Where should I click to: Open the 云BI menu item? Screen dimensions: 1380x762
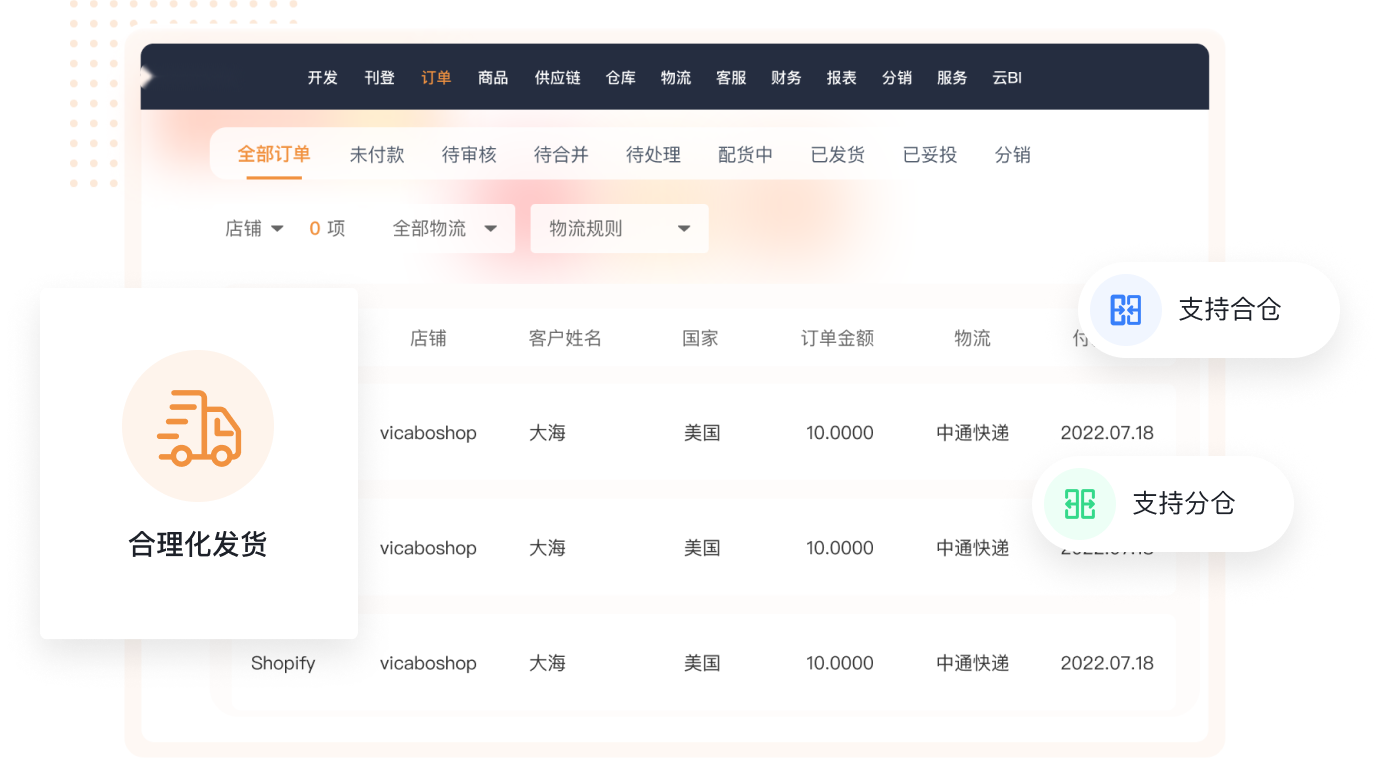(1006, 78)
